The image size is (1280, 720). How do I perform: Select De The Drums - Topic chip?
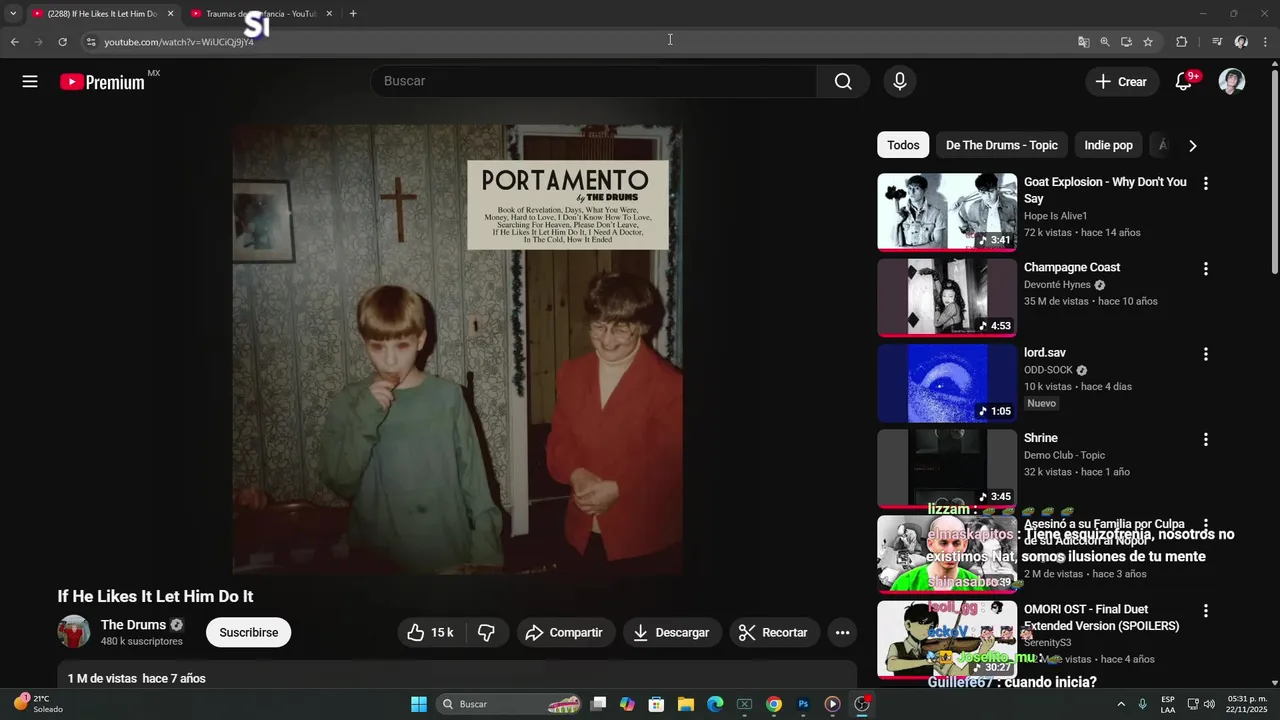[x=1002, y=145]
